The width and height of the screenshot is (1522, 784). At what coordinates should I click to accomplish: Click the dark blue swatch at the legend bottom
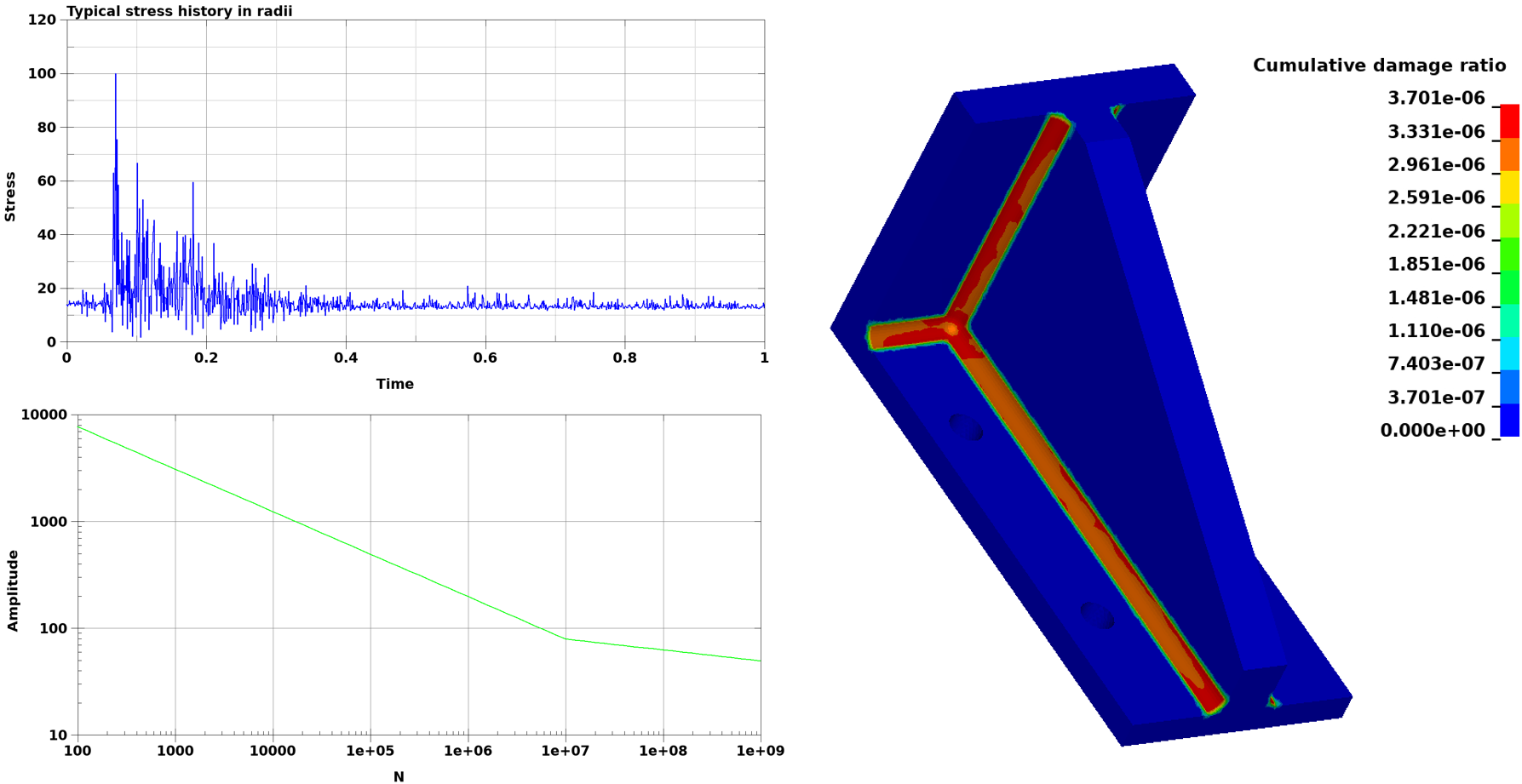pyautogui.click(x=1509, y=420)
